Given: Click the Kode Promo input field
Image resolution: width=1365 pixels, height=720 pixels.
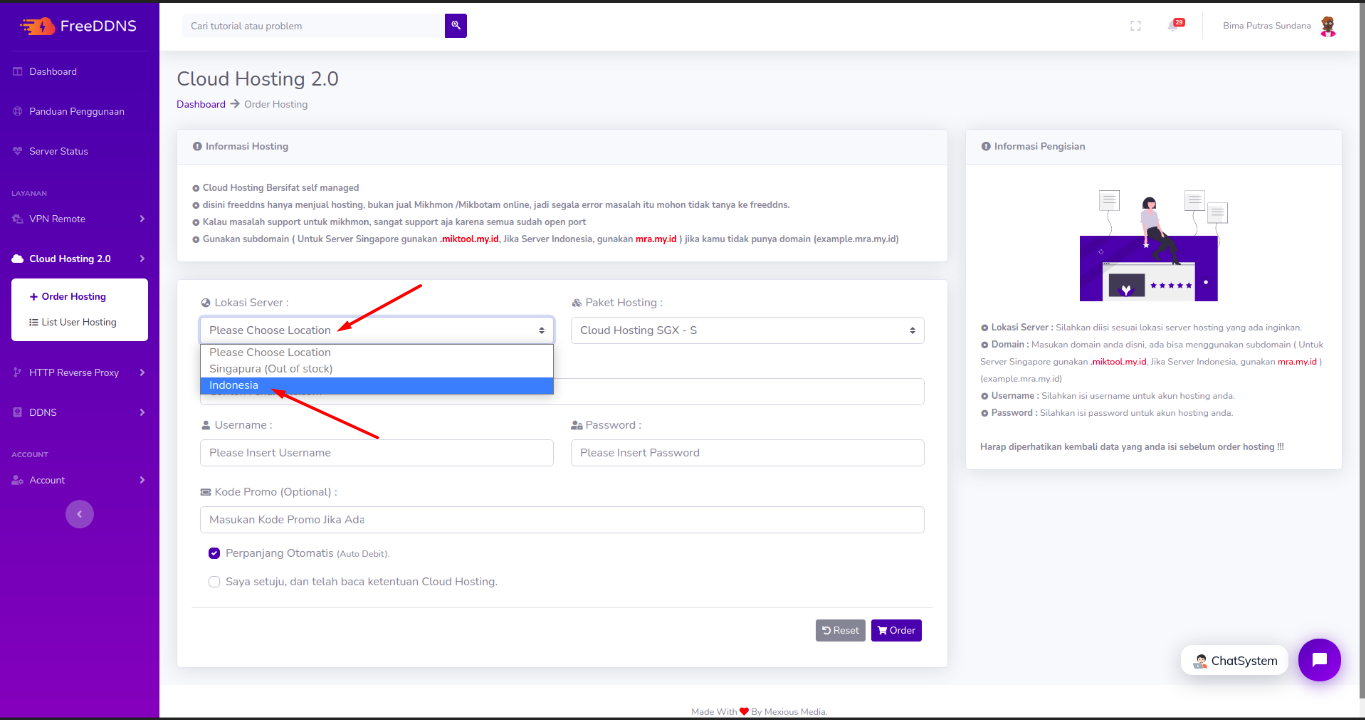Looking at the screenshot, I should (x=562, y=519).
